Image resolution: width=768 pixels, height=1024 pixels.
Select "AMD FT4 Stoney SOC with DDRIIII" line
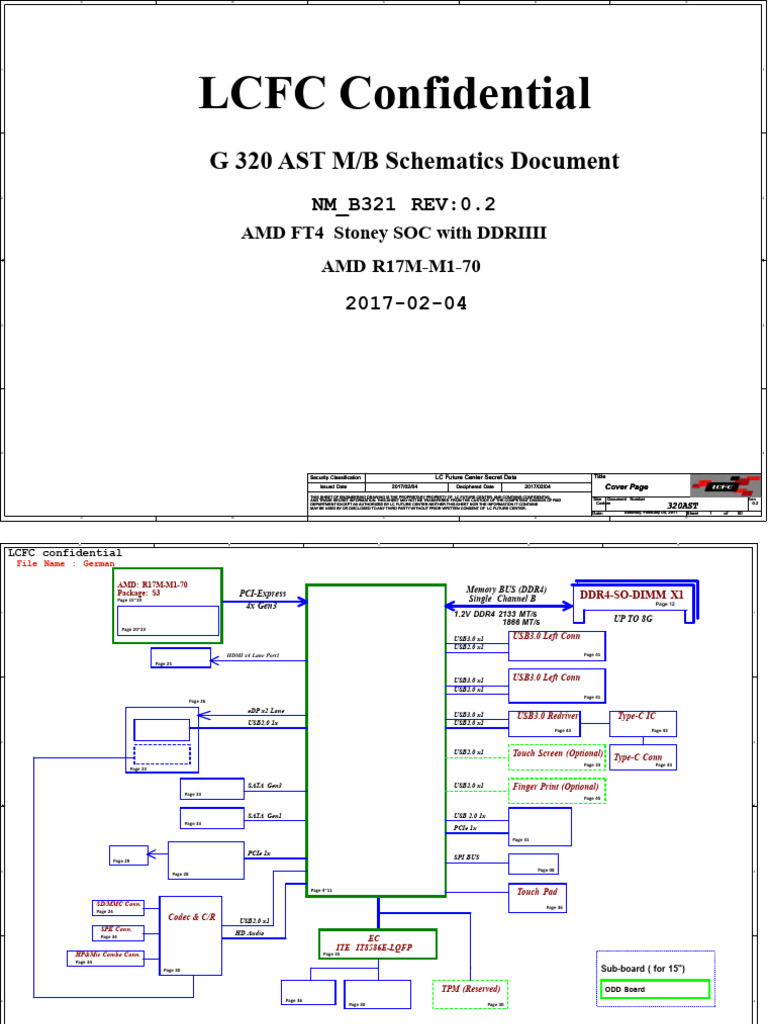click(394, 233)
